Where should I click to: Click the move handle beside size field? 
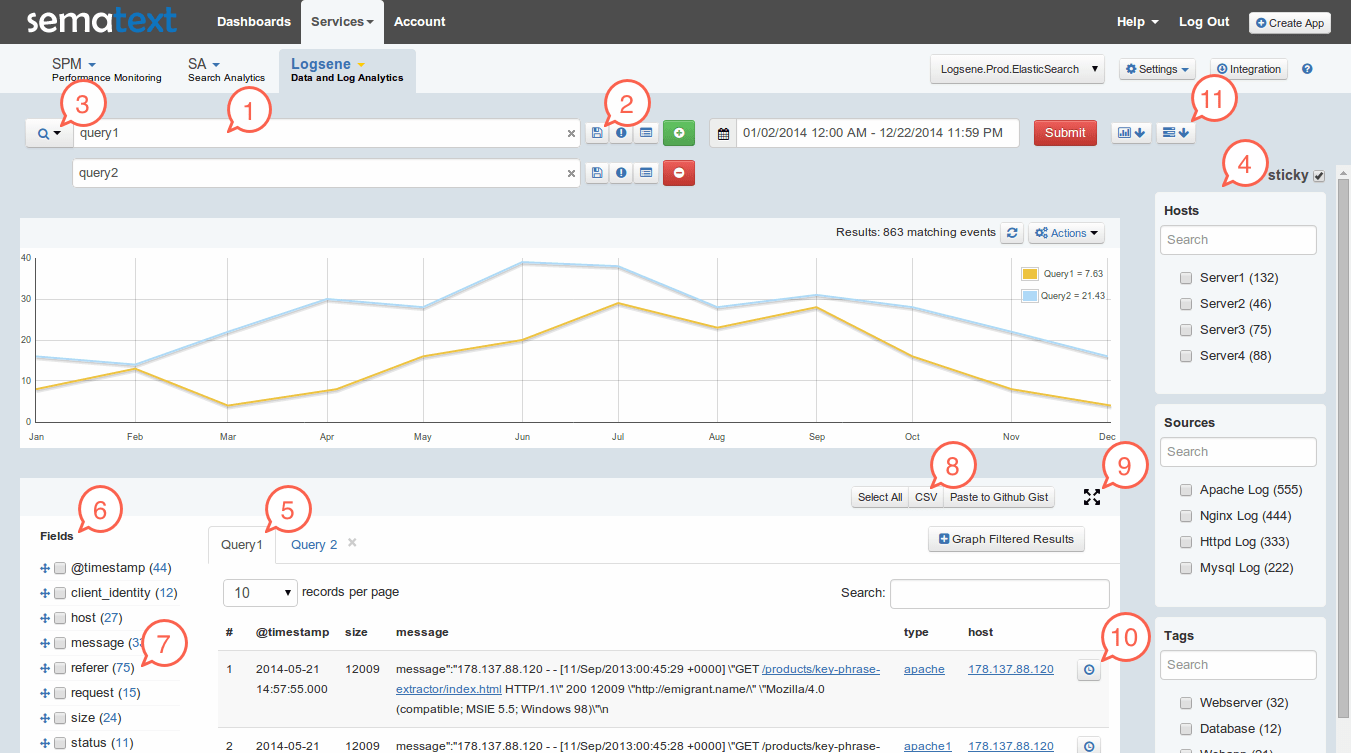tap(44, 718)
